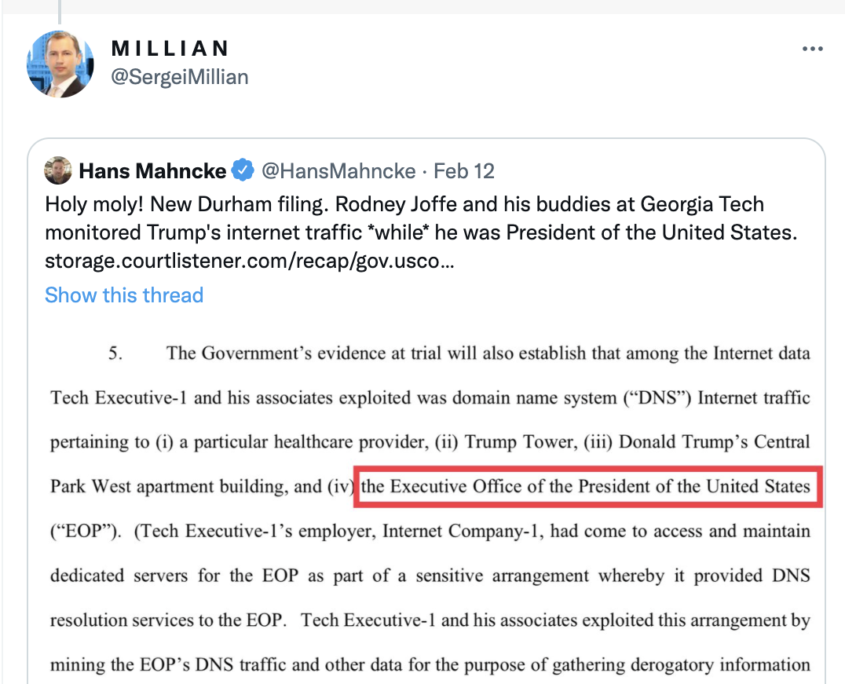Click the 'resolution services to the EOP' line
Viewport: 845px width, 684px height.
[170, 620]
